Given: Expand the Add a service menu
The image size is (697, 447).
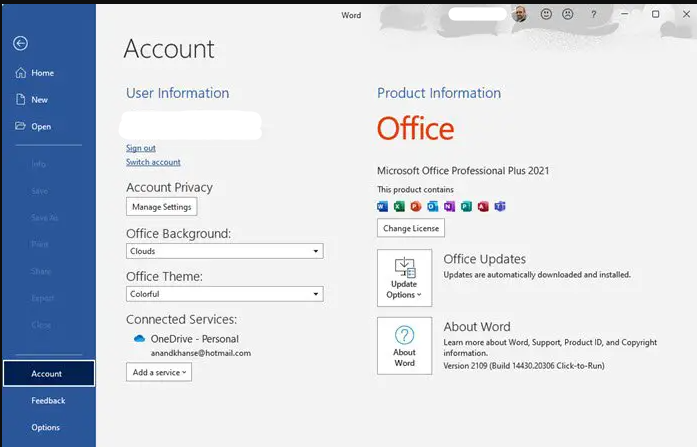Looking at the screenshot, I should pyautogui.click(x=159, y=372).
